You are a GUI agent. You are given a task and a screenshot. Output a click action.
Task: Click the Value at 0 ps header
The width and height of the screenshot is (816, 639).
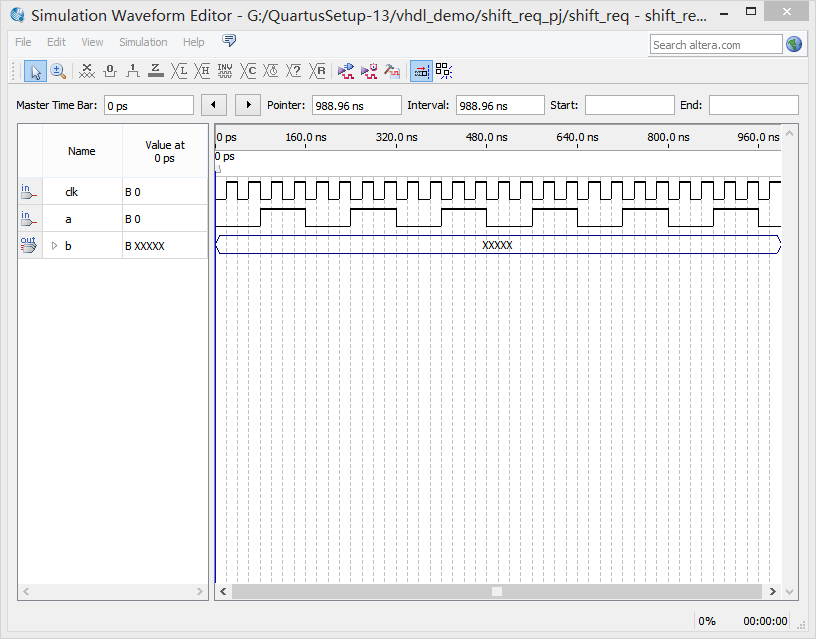point(165,151)
